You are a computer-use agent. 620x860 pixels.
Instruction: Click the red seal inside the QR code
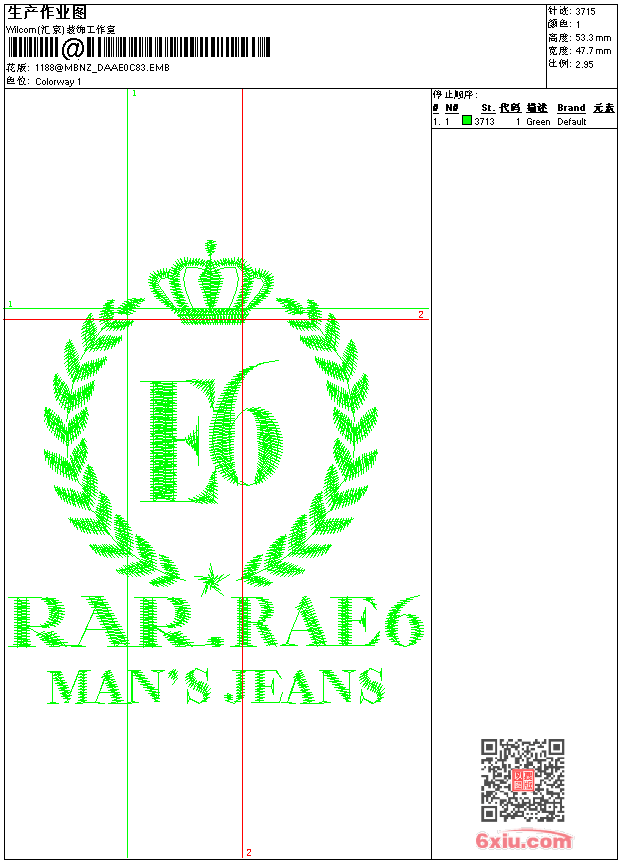pyautogui.click(x=522, y=780)
